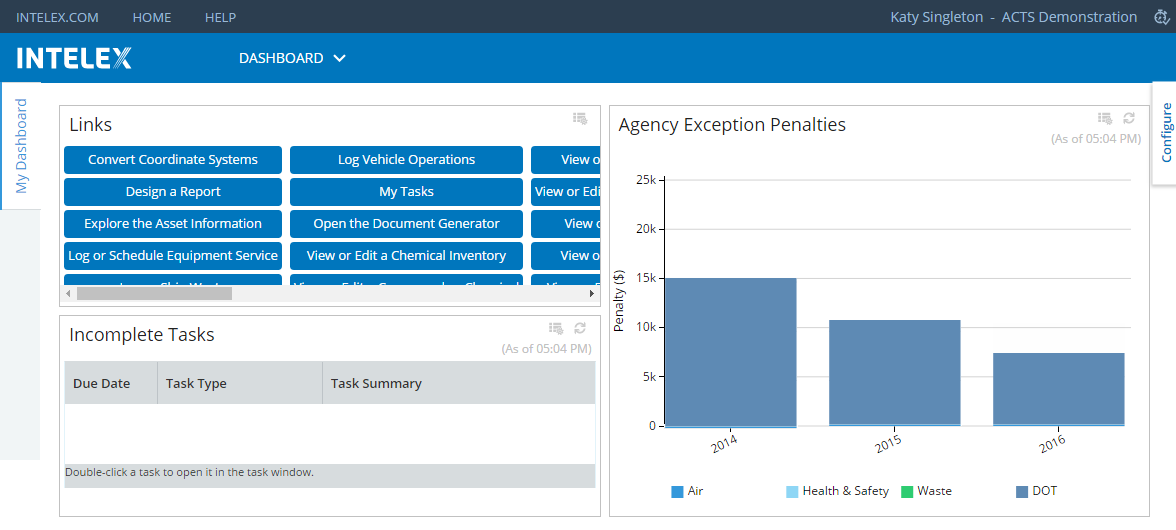Click the 2015 x-axis label
This screenshot has width=1176, height=530.
[x=888, y=443]
